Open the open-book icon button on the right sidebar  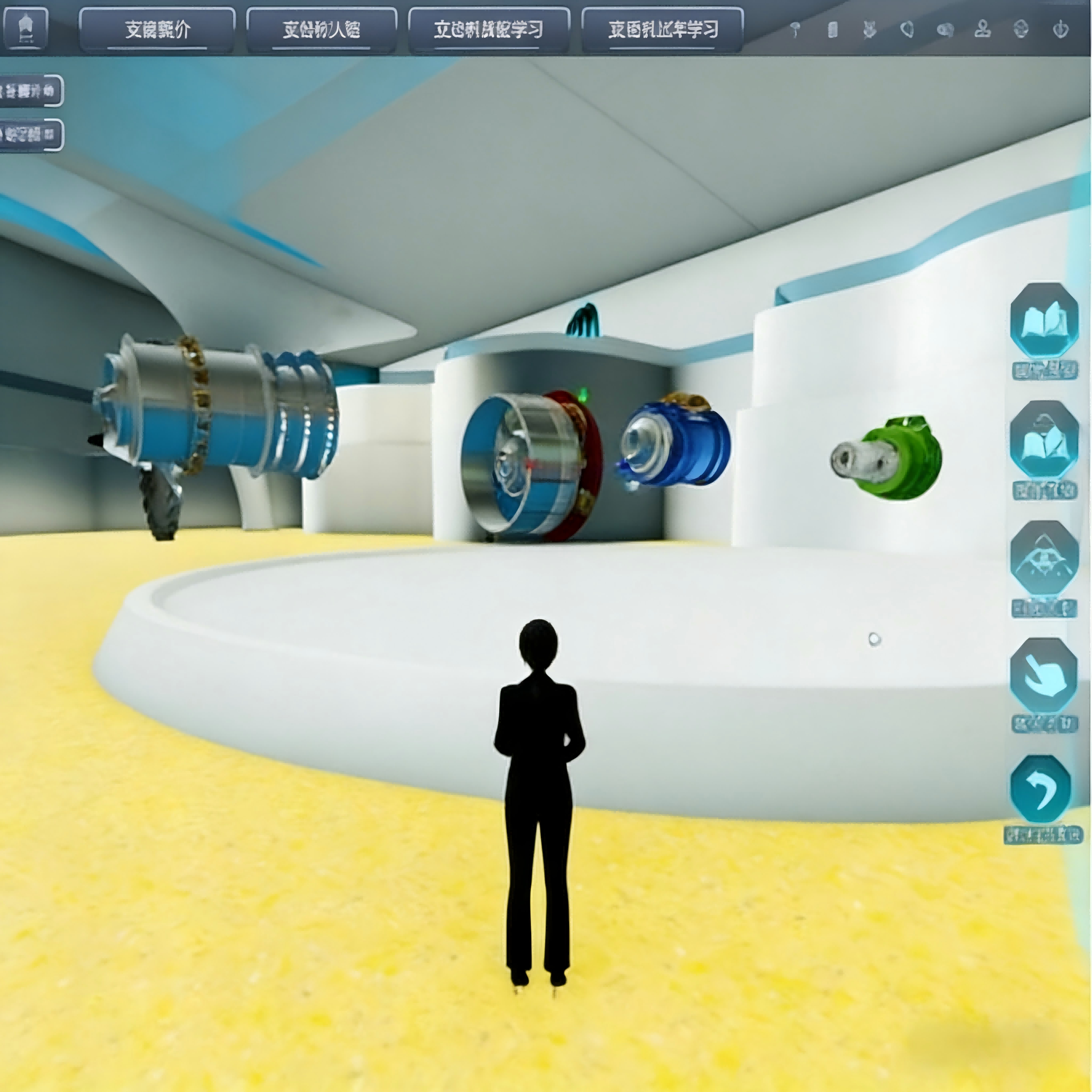(1043, 321)
